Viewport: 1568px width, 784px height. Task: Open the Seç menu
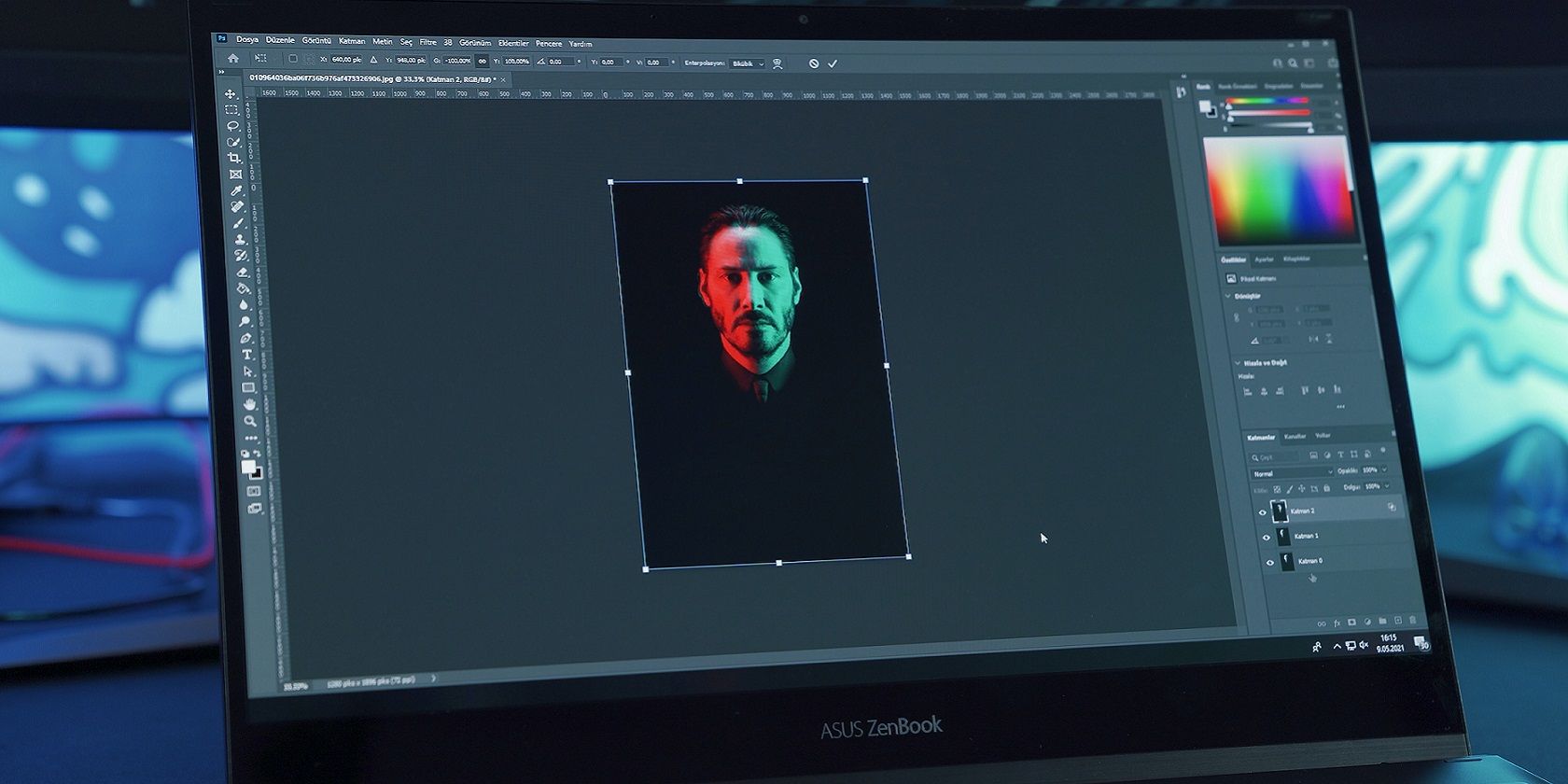(406, 42)
